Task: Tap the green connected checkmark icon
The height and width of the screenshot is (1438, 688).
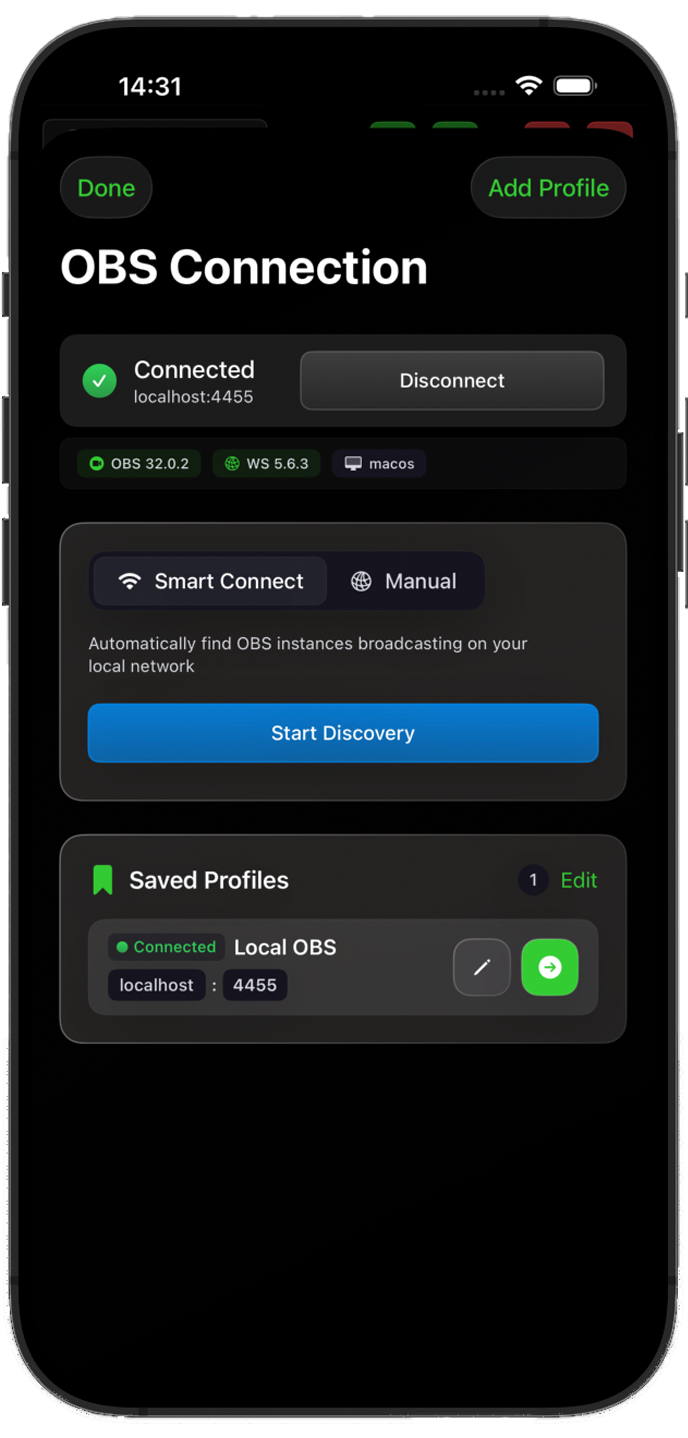Action: pos(99,381)
